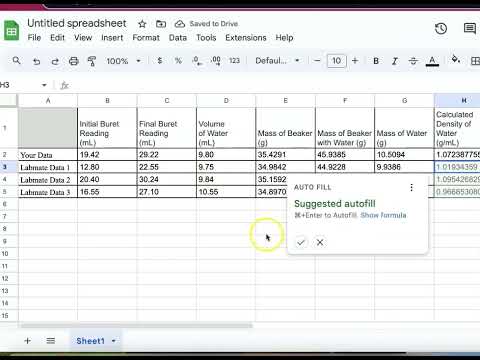480x360 pixels.
Task: Decrease font size with minus button
Action: pos(317,61)
